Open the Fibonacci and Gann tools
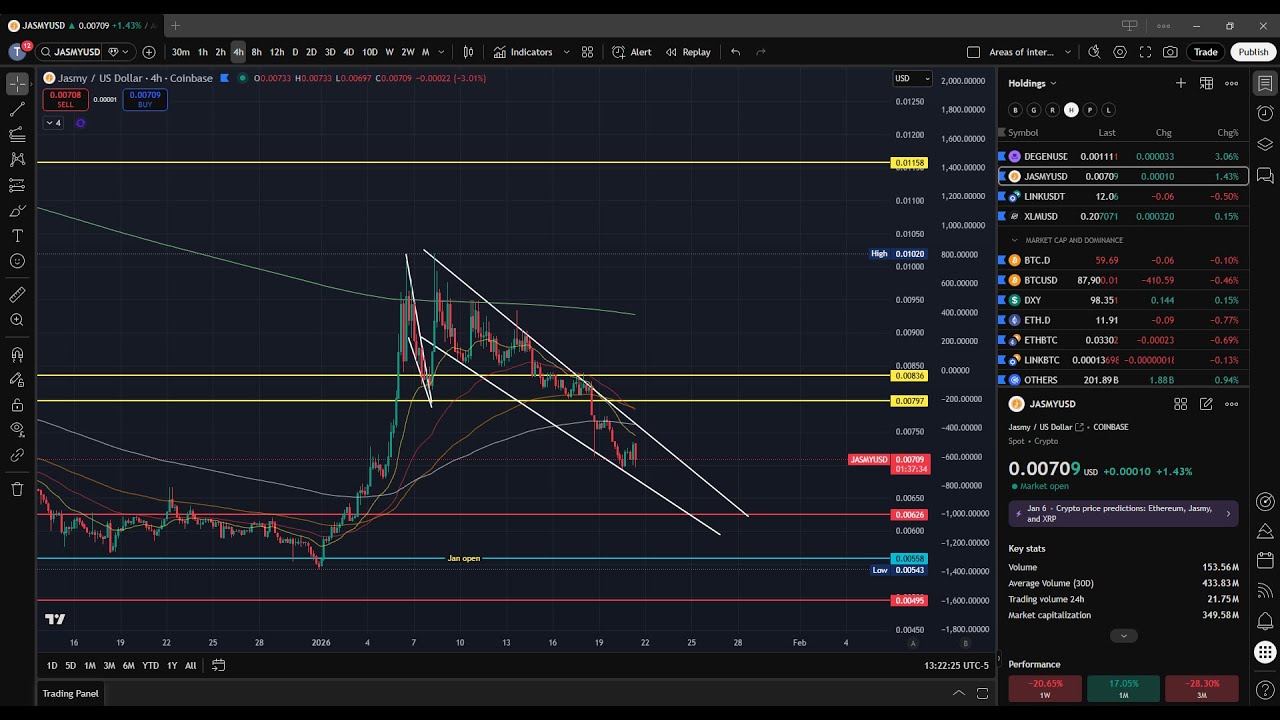Image resolution: width=1280 pixels, height=720 pixels. [17, 134]
